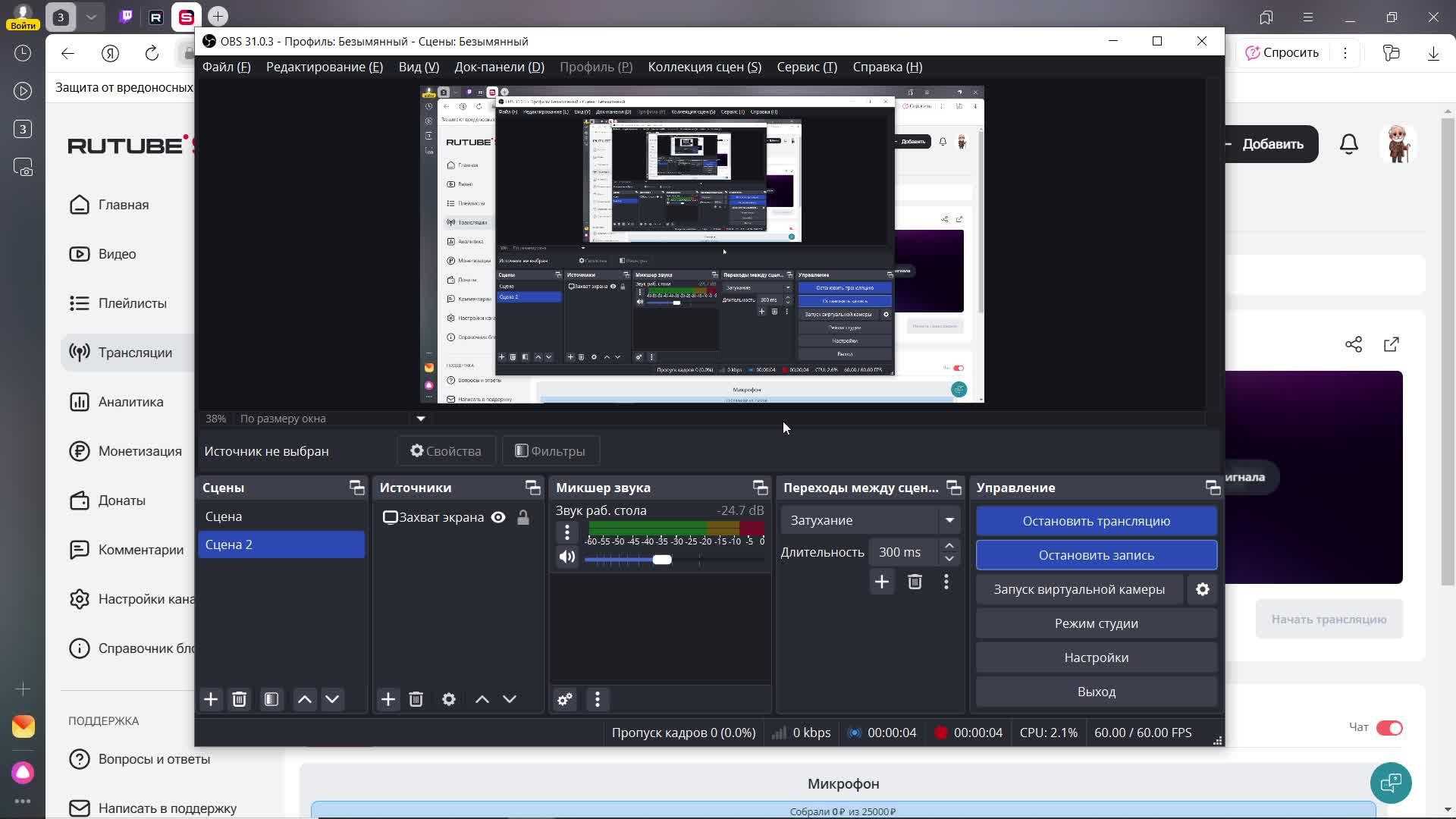Viewport: 1456px width, 819px height.
Task: Mute Звук раб. стола speaker
Action: [567, 557]
